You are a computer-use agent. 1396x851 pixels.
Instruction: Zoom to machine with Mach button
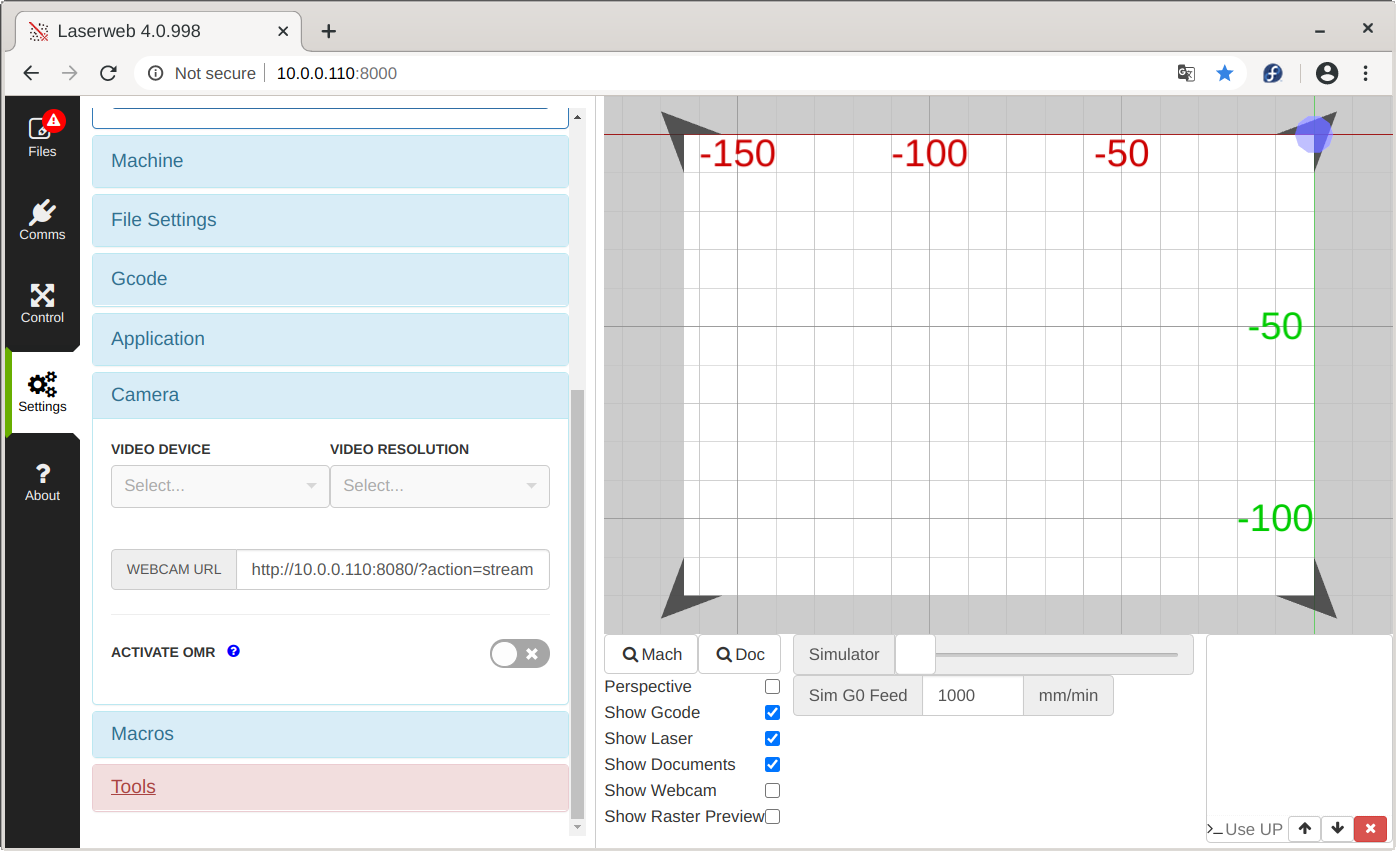point(651,655)
